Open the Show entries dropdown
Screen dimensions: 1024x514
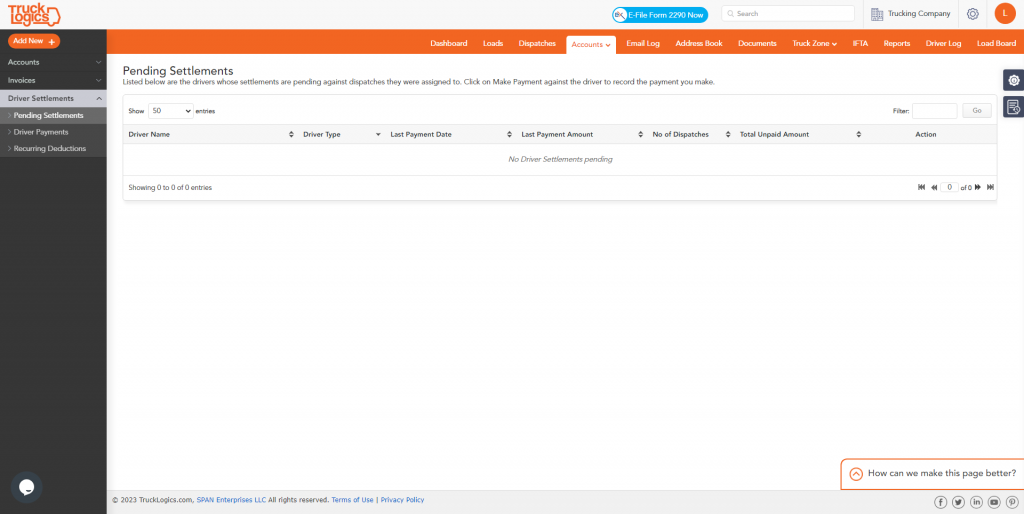[170, 111]
